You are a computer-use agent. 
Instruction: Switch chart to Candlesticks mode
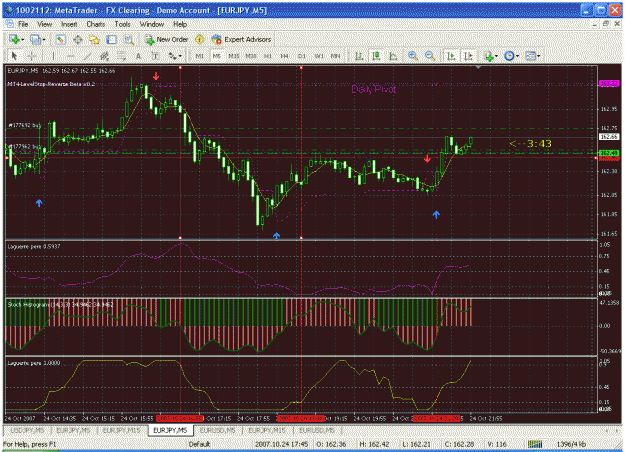pyautogui.click(x=376, y=56)
